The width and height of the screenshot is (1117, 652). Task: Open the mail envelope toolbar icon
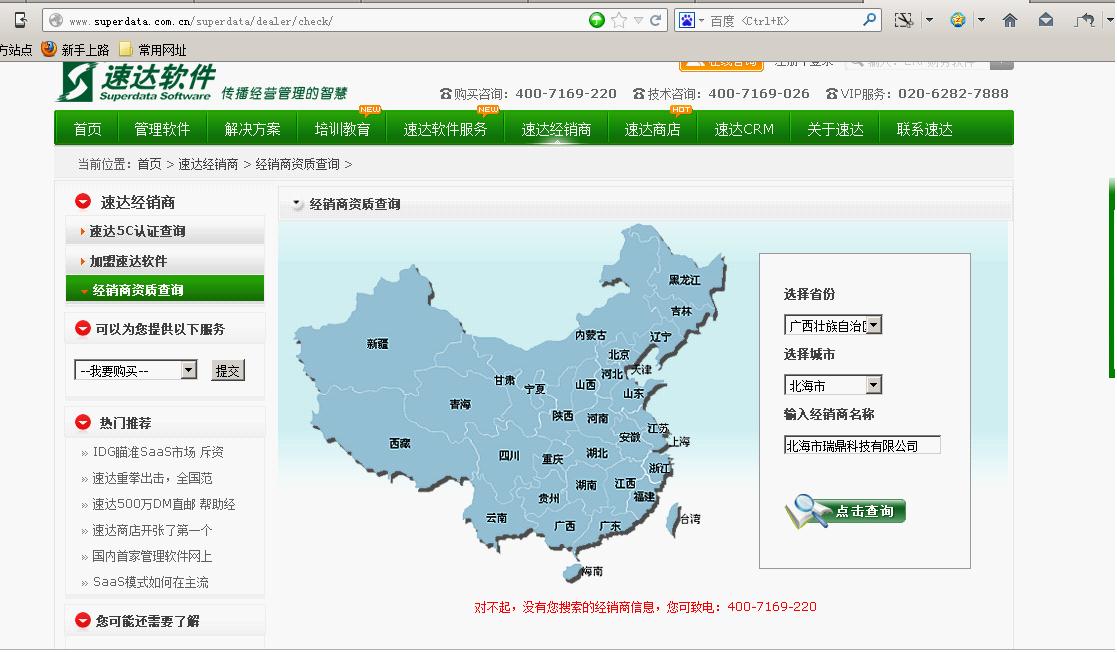click(1046, 20)
